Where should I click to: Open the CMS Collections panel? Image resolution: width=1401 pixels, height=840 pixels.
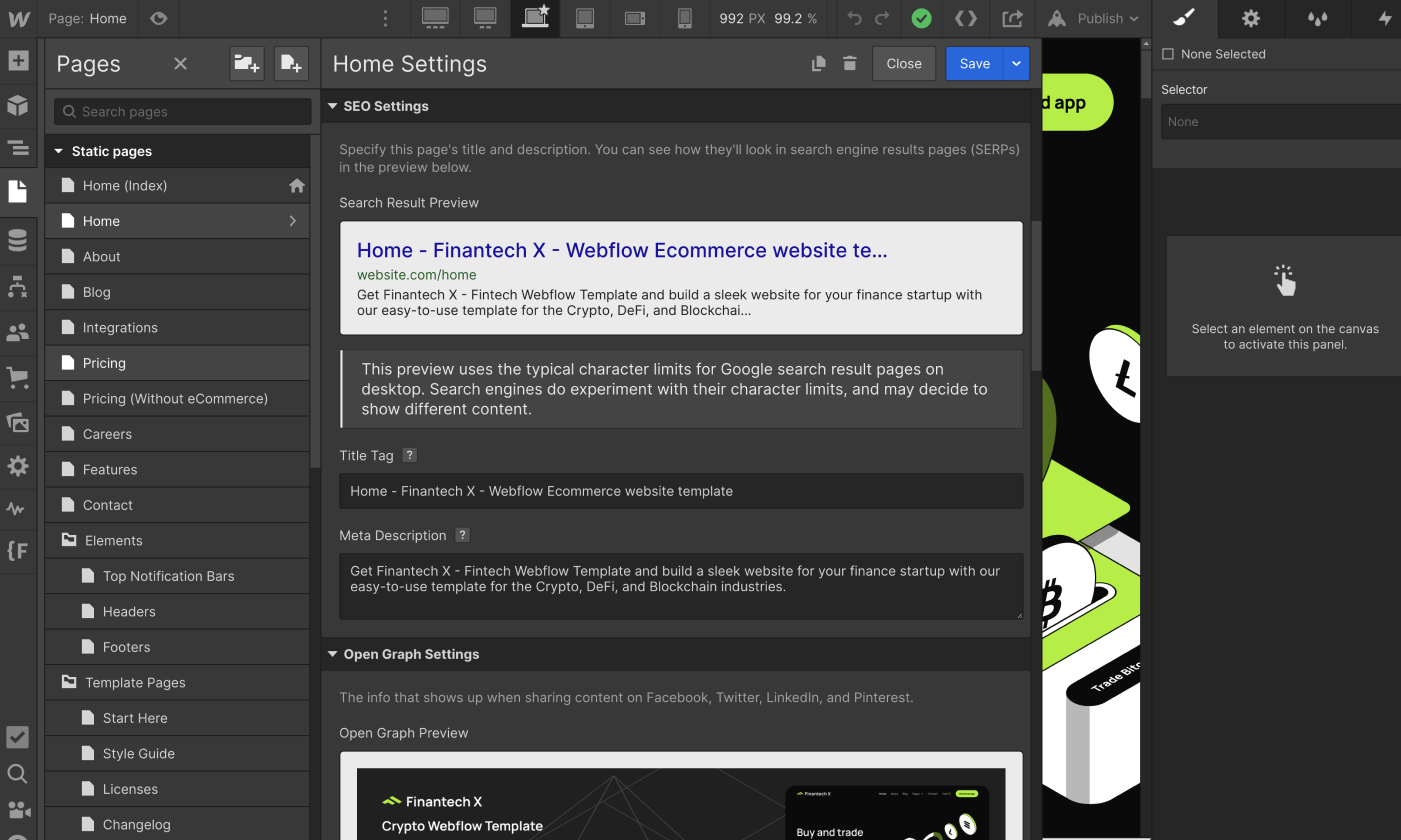point(18,239)
